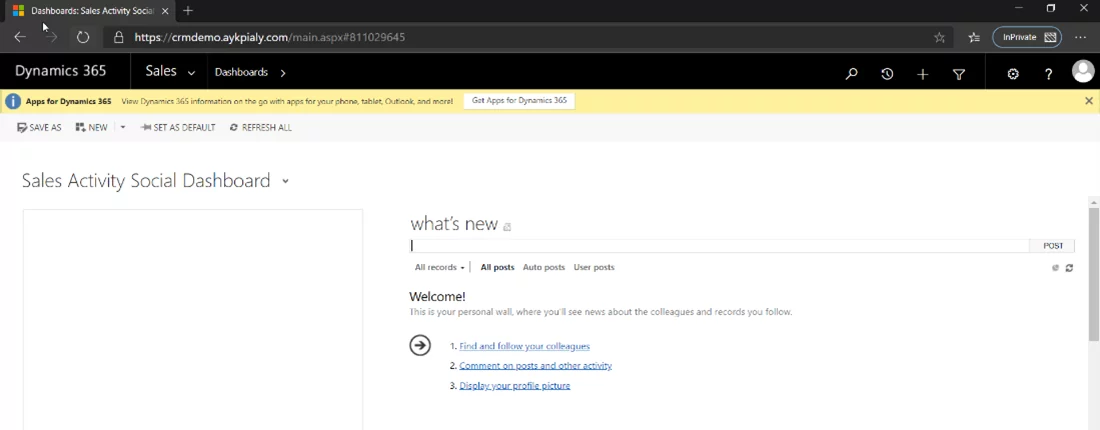
Task: Click the plus quick create icon
Action: tap(923, 73)
